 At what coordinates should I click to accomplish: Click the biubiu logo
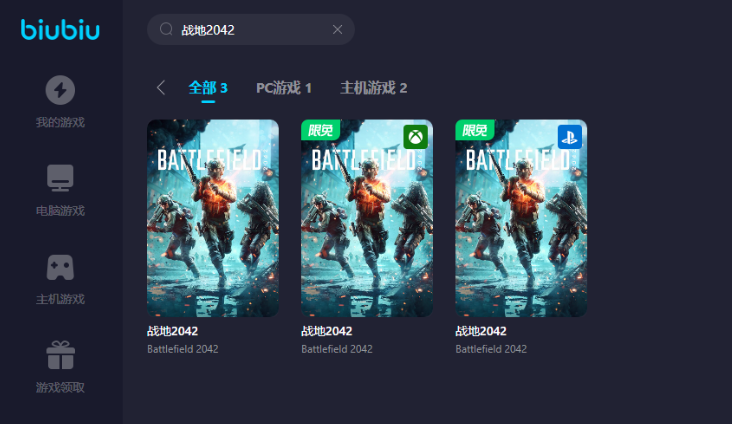coord(61,30)
